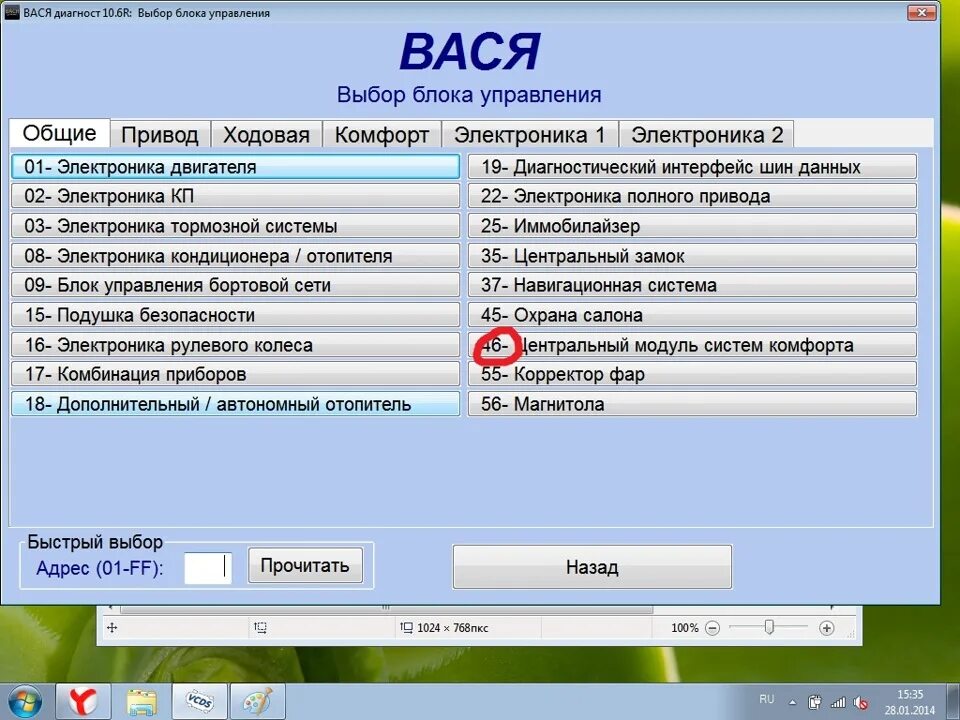
Task: Select 55- Корректор фар module
Action: tap(692, 374)
